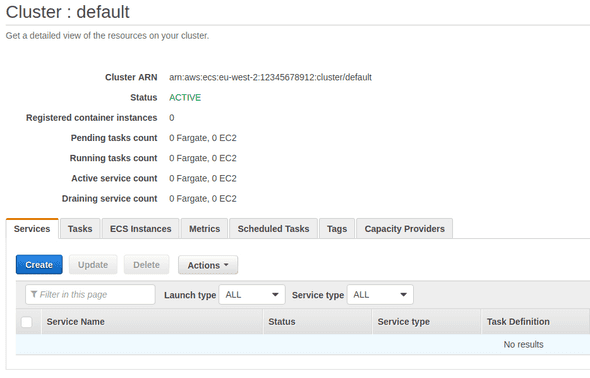Expand the Service type ALL dropdown
Image resolution: width=590 pixels, height=378 pixels.
coord(380,295)
